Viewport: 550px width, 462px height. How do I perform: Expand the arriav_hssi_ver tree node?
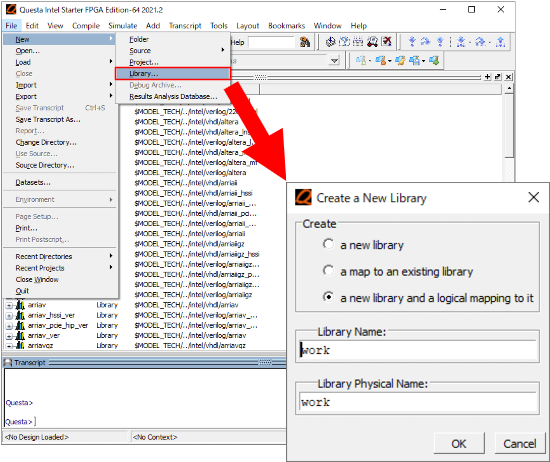pyautogui.click(x=9, y=315)
